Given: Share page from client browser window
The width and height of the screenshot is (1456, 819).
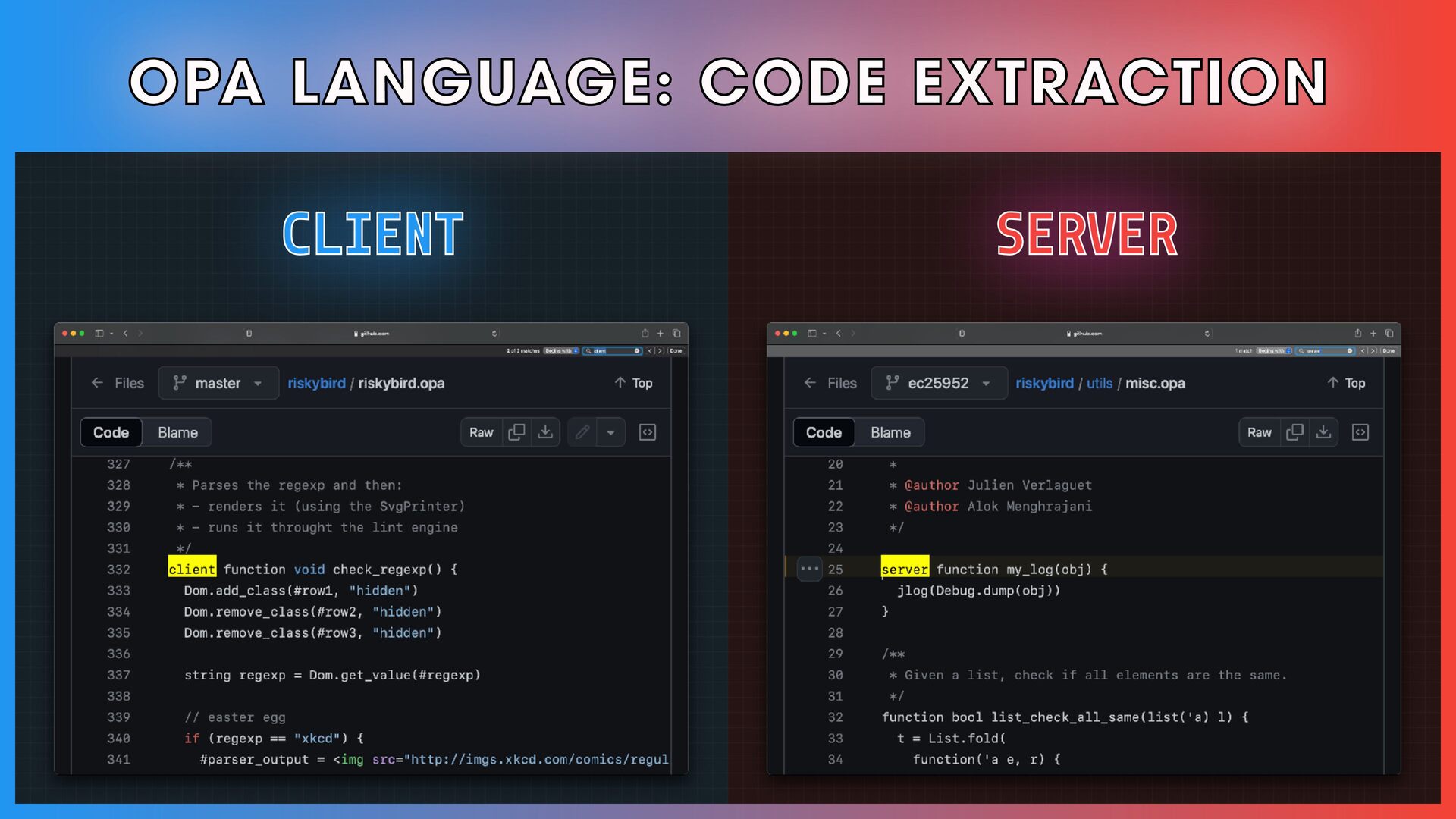Looking at the screenshot, I should [645, 333].
